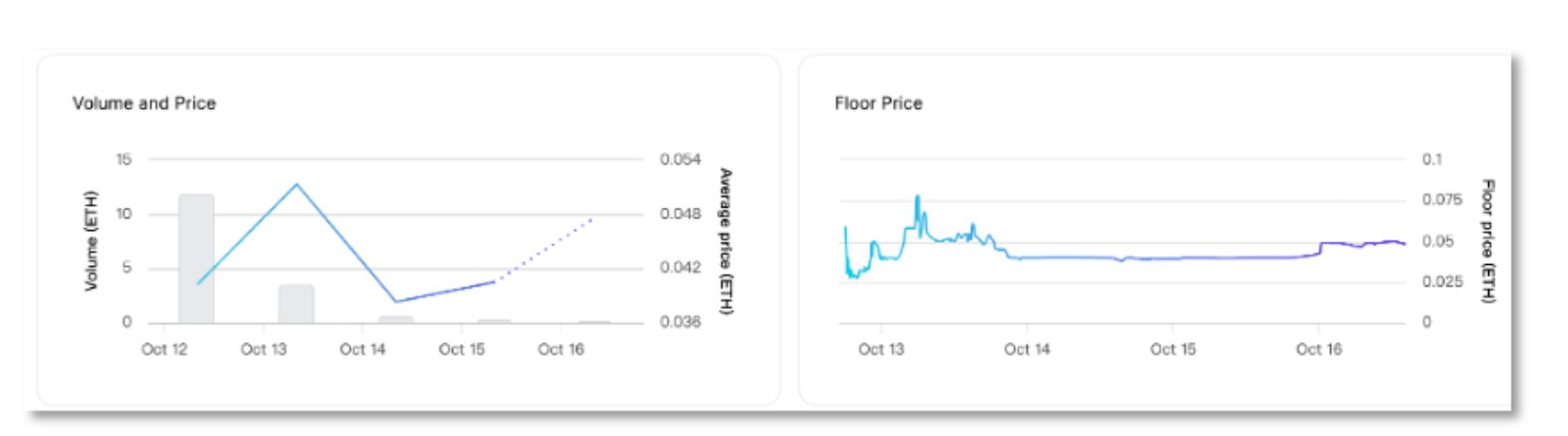The width and height of the screenshot is (1568, 436).
Task: Click the small Oct 14 volume bar
Action: coord(396,319)
